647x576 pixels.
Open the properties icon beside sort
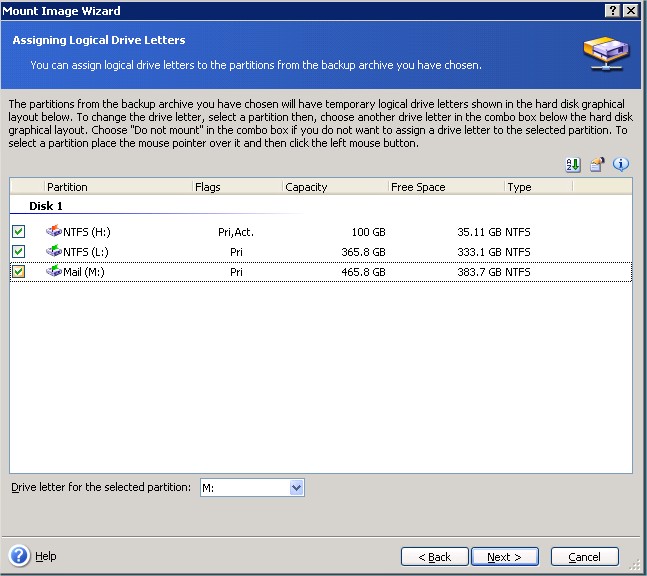597,165
